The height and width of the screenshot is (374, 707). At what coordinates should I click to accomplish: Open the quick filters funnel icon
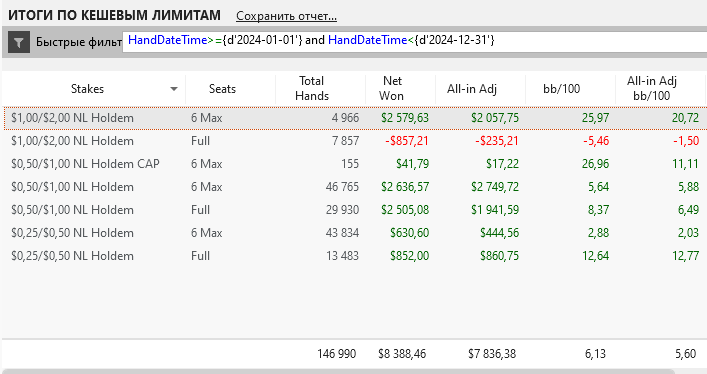(18, 42)
